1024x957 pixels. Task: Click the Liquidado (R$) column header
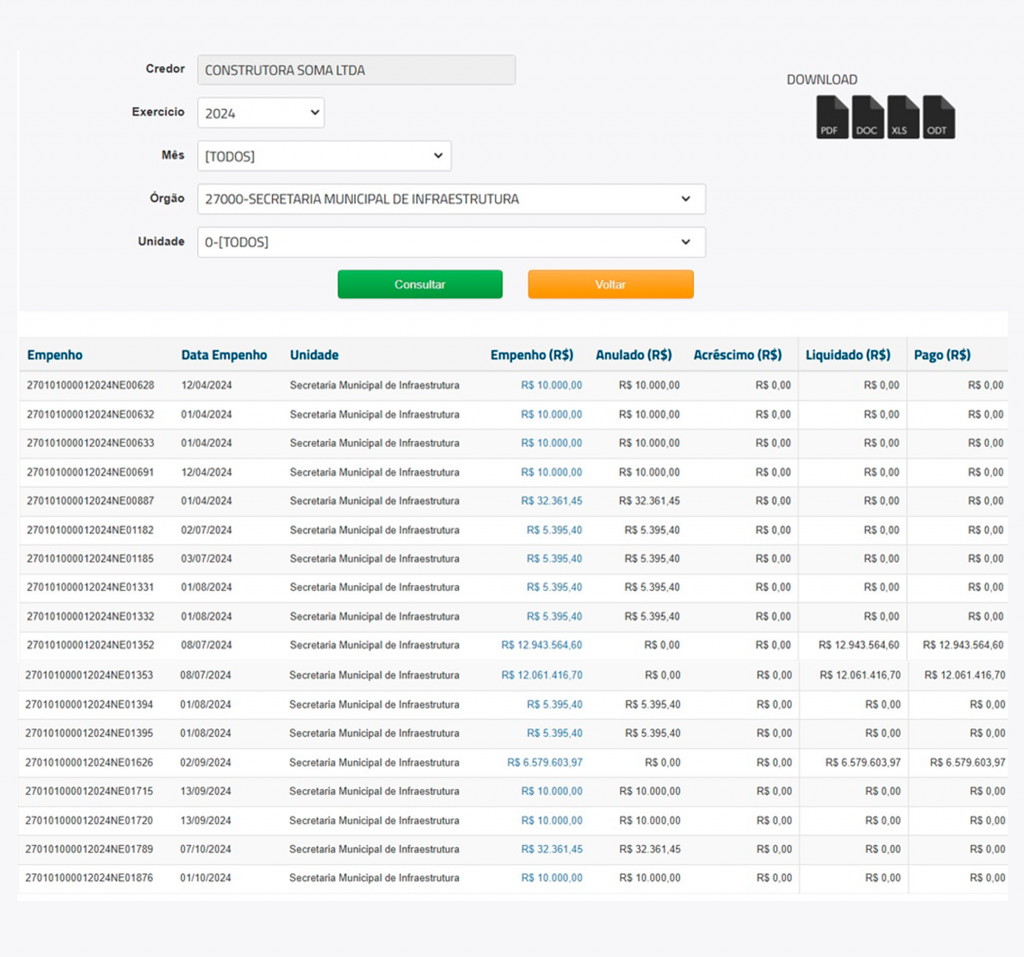(848, 355)
